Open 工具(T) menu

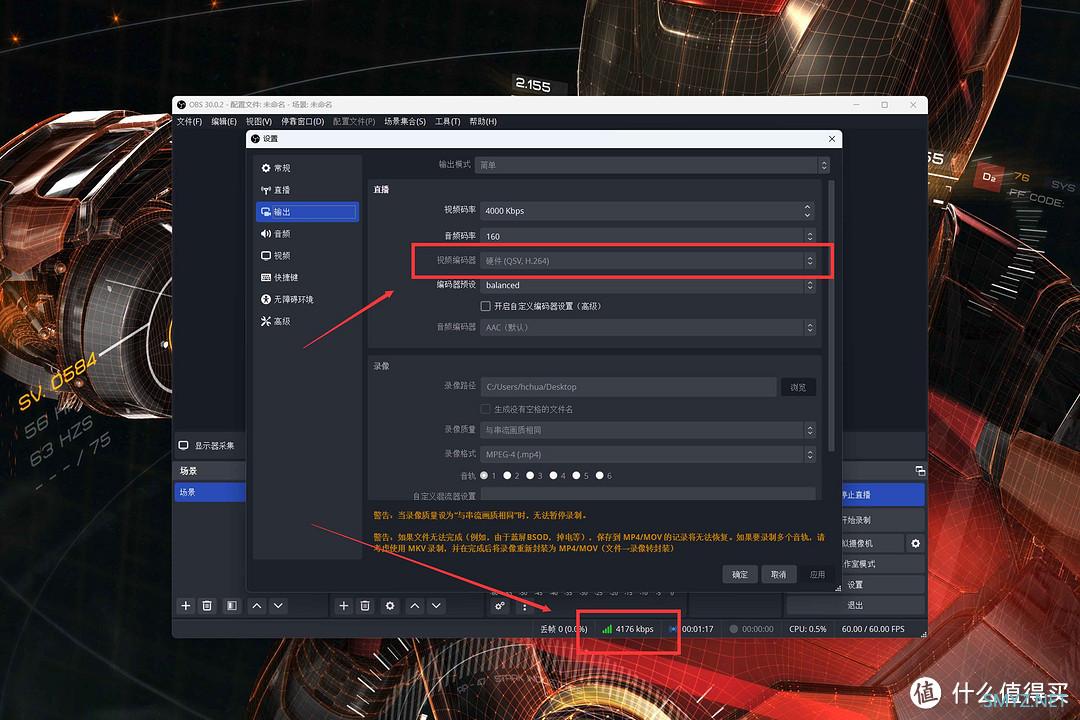pos(448,122)
